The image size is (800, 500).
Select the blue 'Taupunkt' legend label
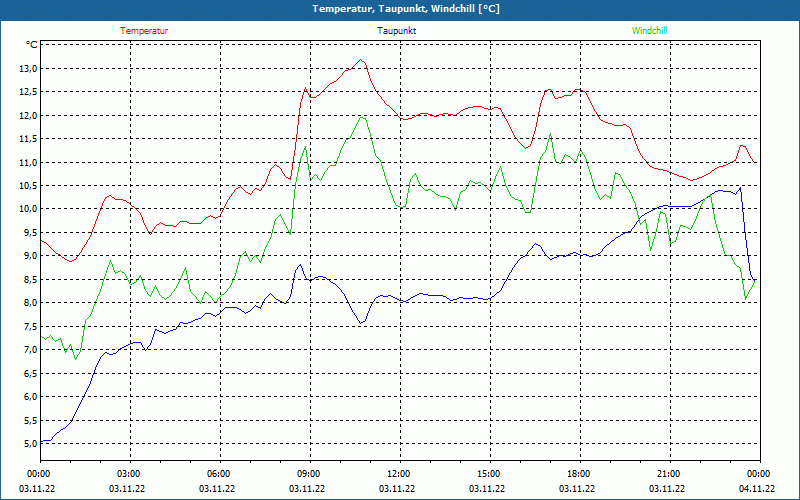point(396,31)
